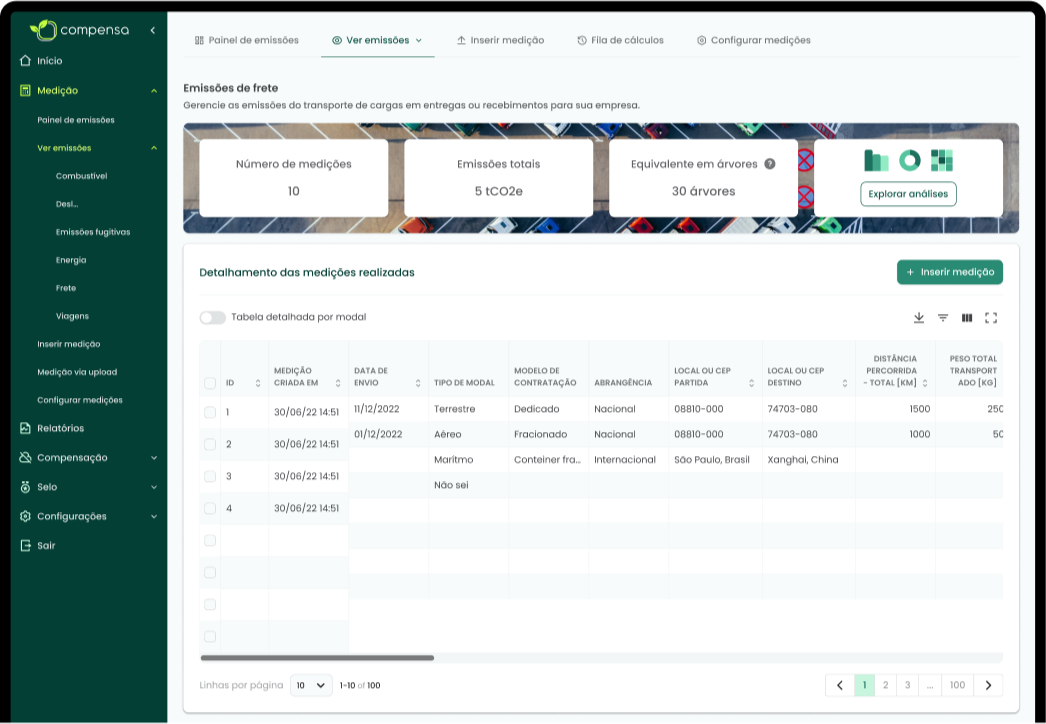Click Sair to log out

pos(46,546)
